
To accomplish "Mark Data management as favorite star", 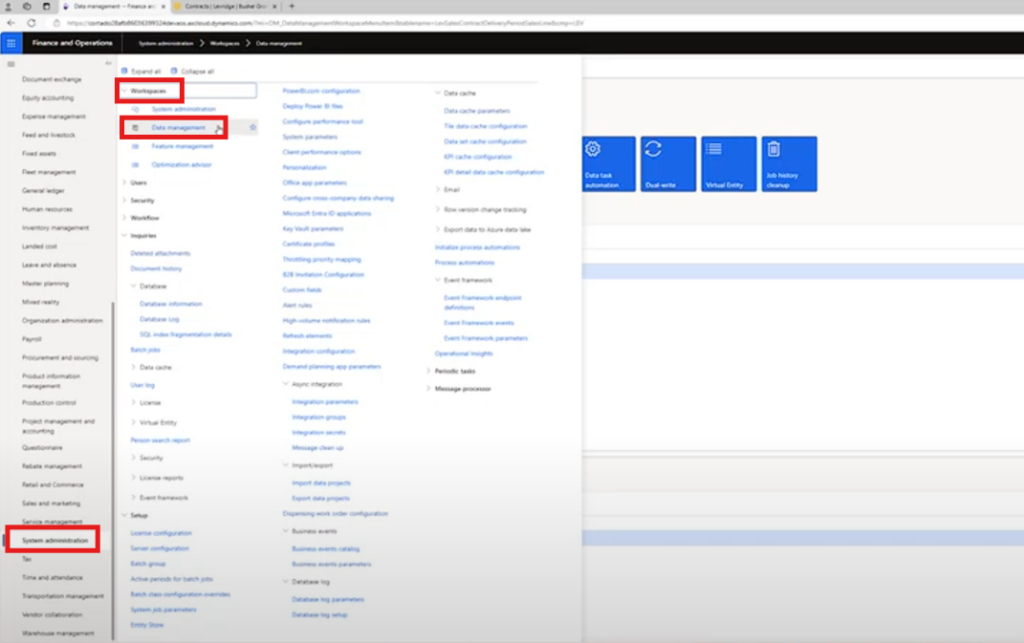I will (252, 128).
